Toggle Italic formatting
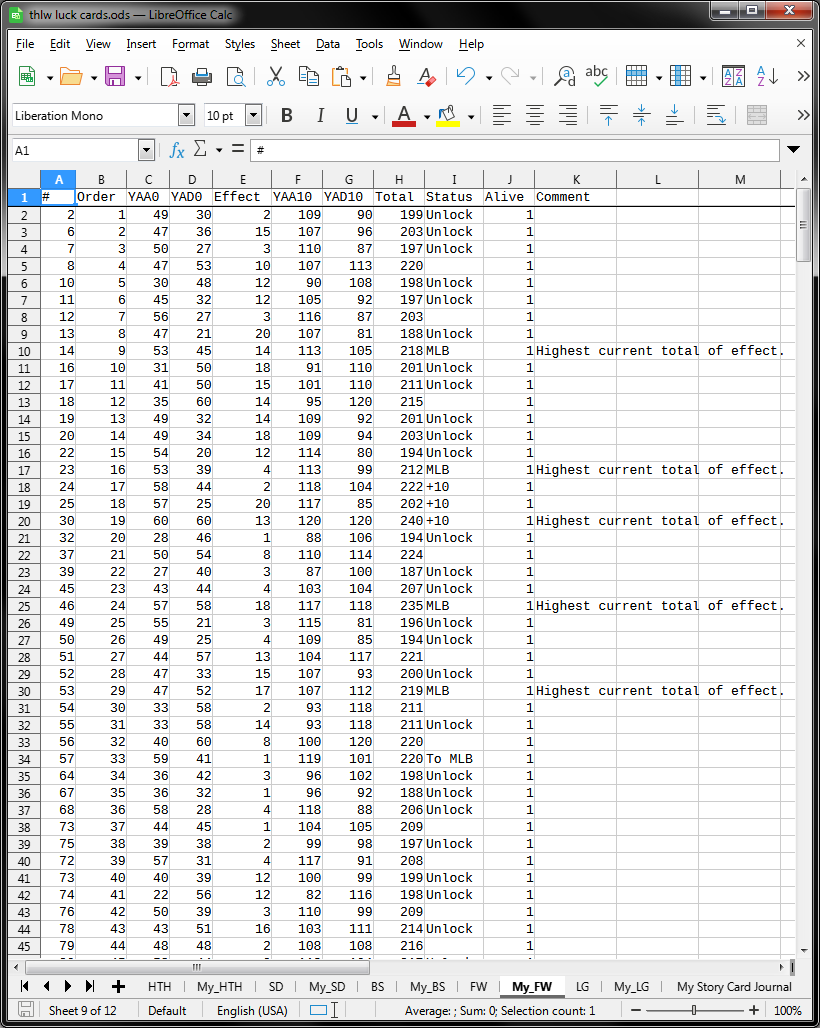820x1028 pixels. 320,115
